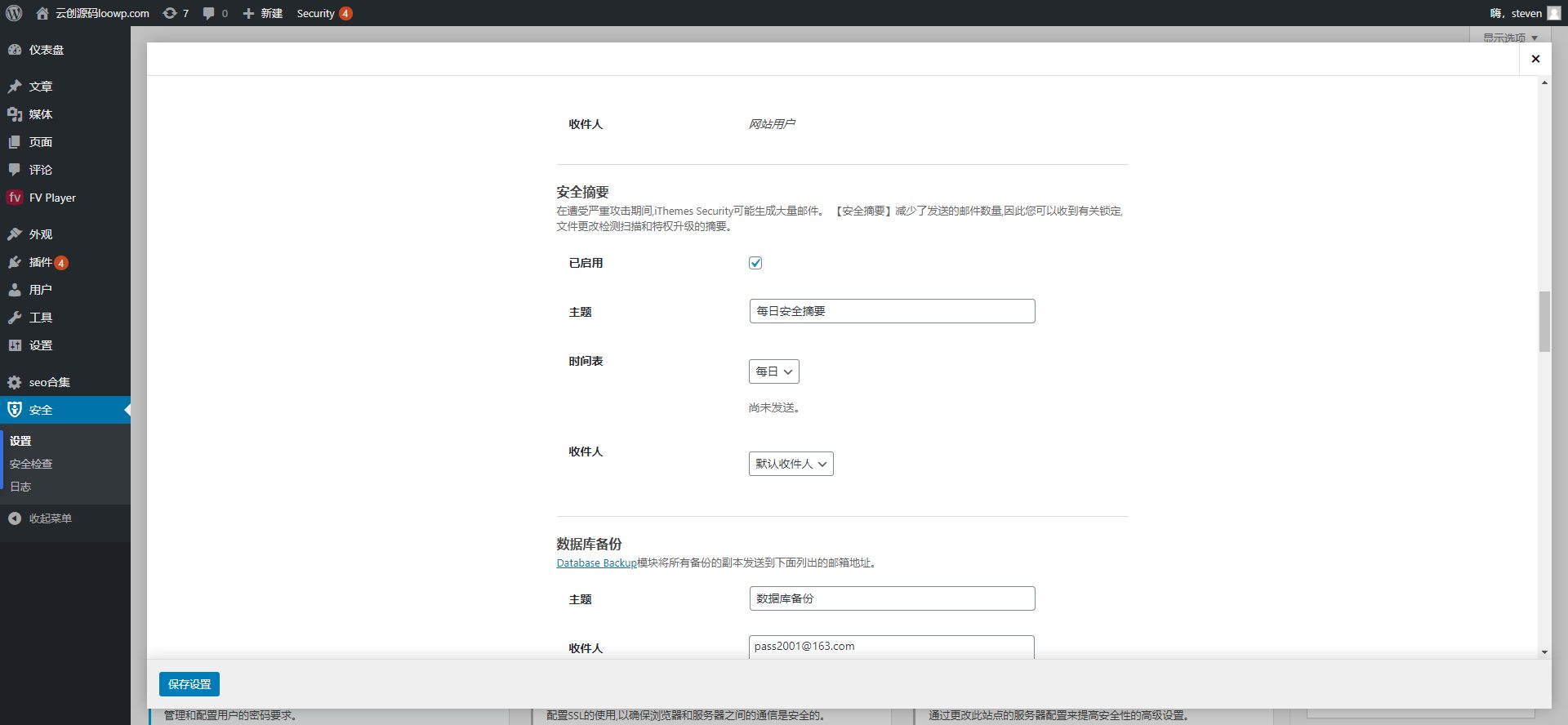This screenshot has height=725, width=1568.
Task: Click the 嗨, steven account link
Action: click(1525, 13)
